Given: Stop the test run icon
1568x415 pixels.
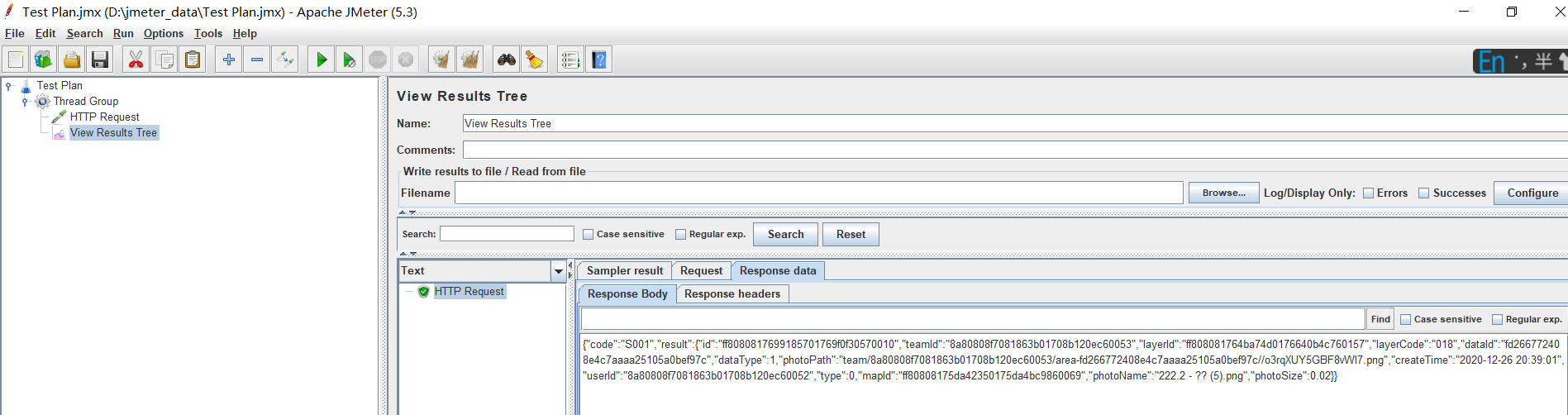Looking at the screenshot, I should coord(378,60).
